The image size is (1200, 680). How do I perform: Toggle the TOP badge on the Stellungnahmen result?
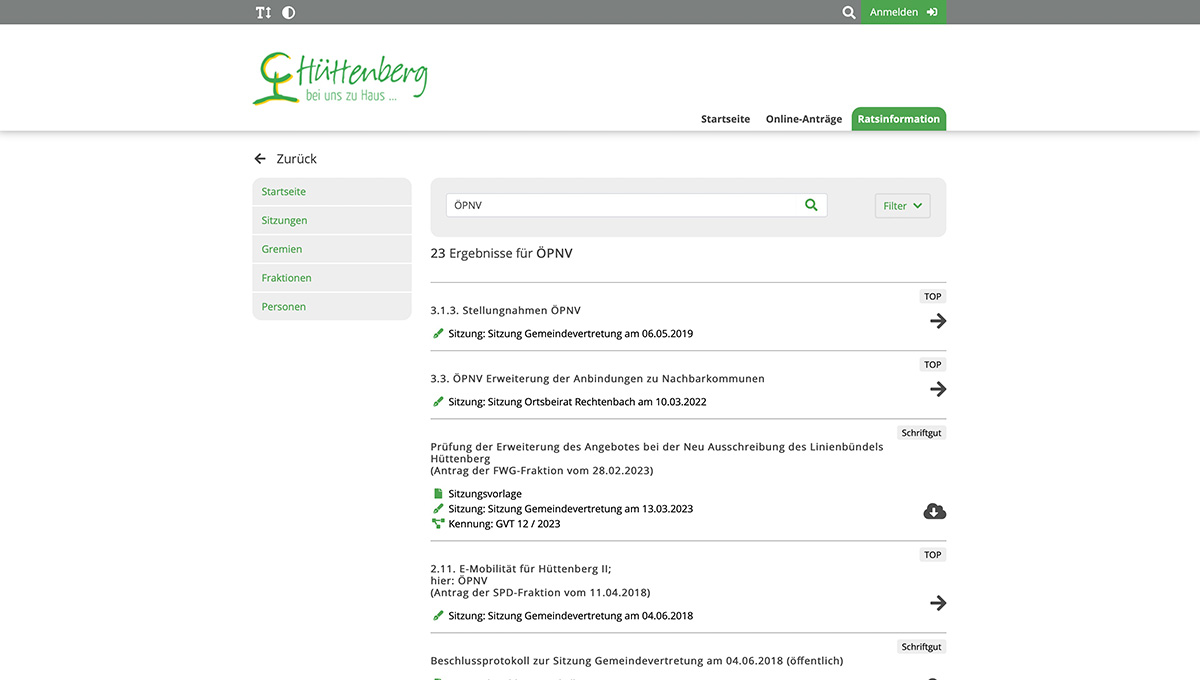[932, 295]
